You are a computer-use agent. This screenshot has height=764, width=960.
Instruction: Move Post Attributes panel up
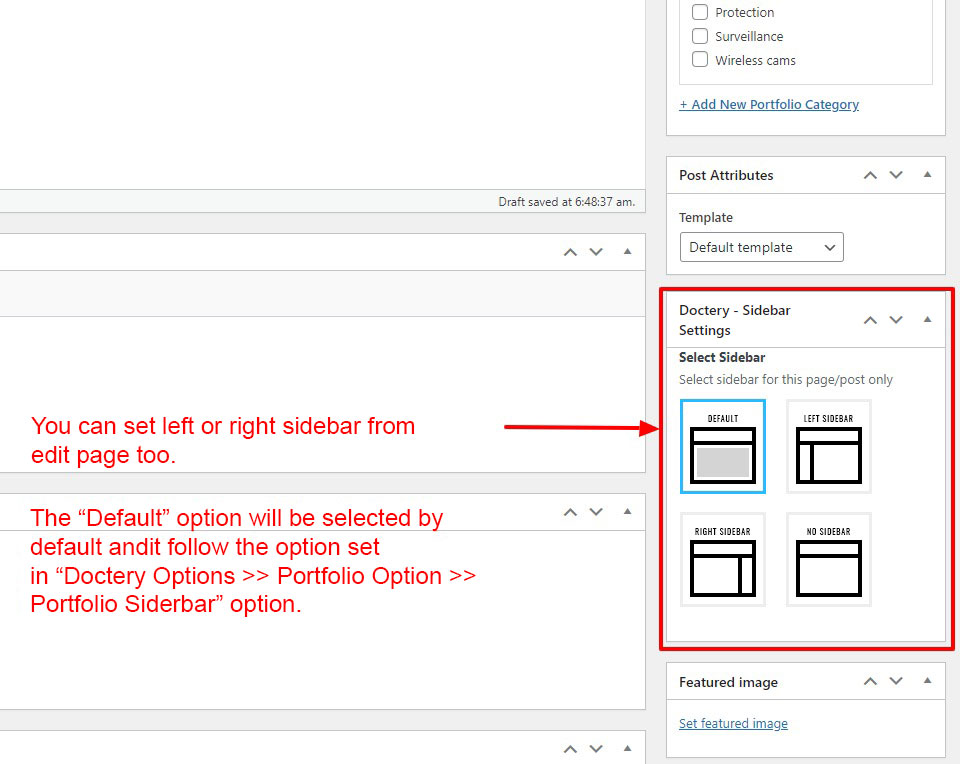click(870, 175)
